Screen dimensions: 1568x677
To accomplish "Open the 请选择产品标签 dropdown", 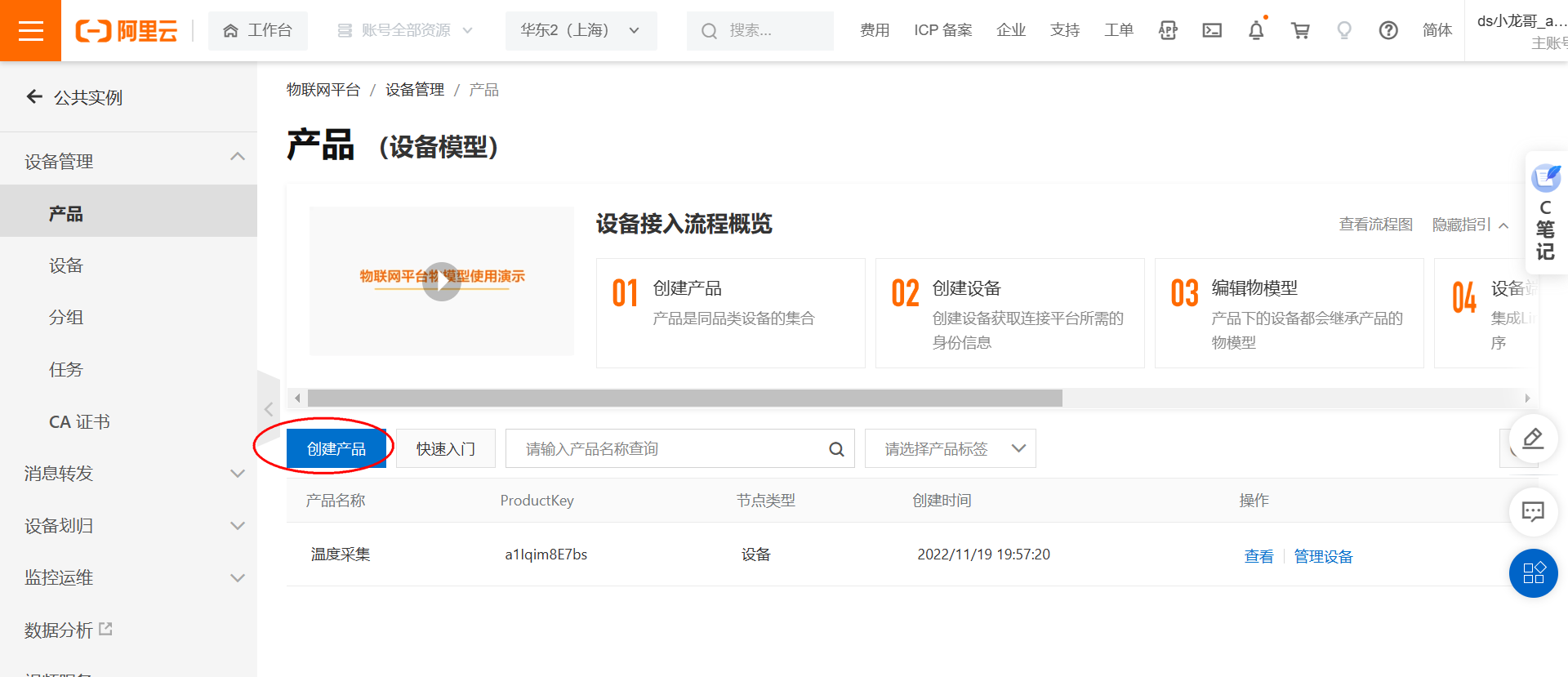I will pos(951,448).
